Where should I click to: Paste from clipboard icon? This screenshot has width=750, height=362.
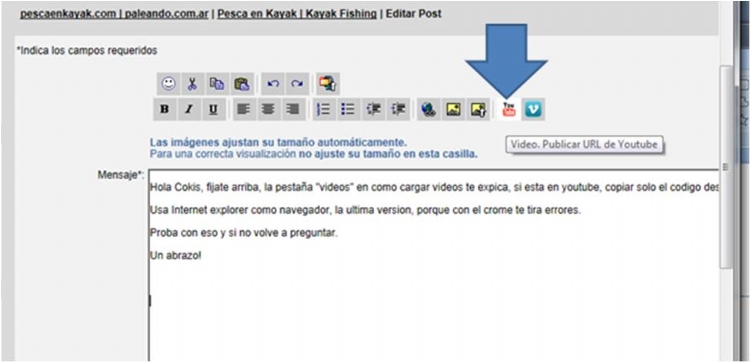(242, 84)
